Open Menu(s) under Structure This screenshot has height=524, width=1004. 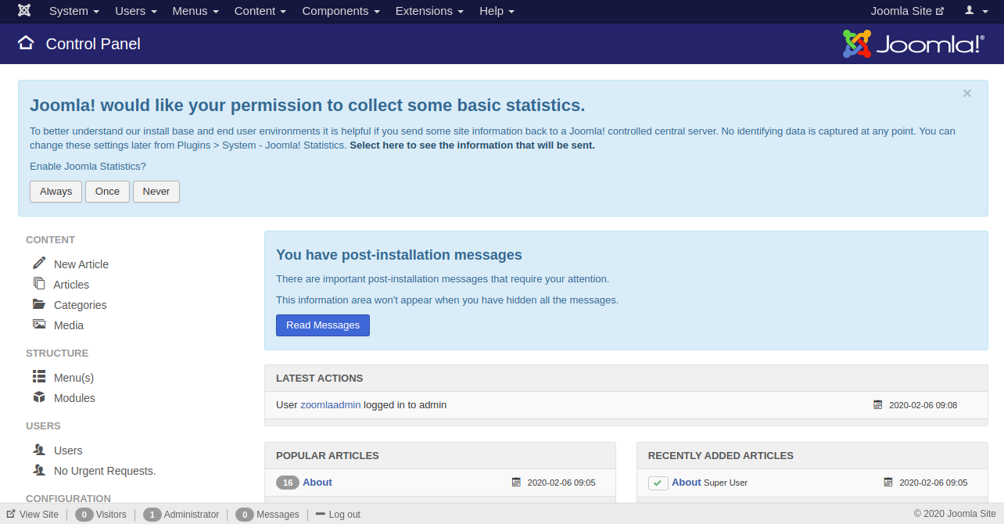(74, 378)
